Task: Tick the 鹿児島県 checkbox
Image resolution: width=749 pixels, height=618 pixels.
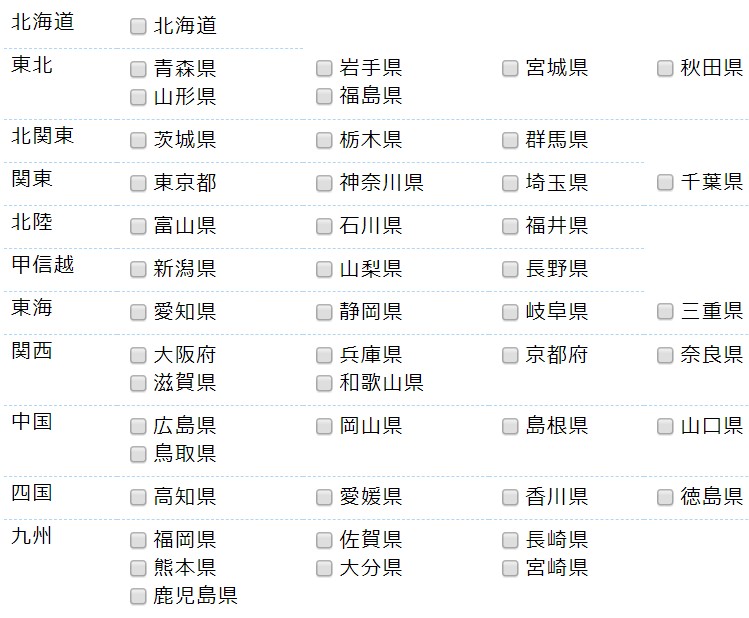Action: pyautogui.click(x=138, y=597)
